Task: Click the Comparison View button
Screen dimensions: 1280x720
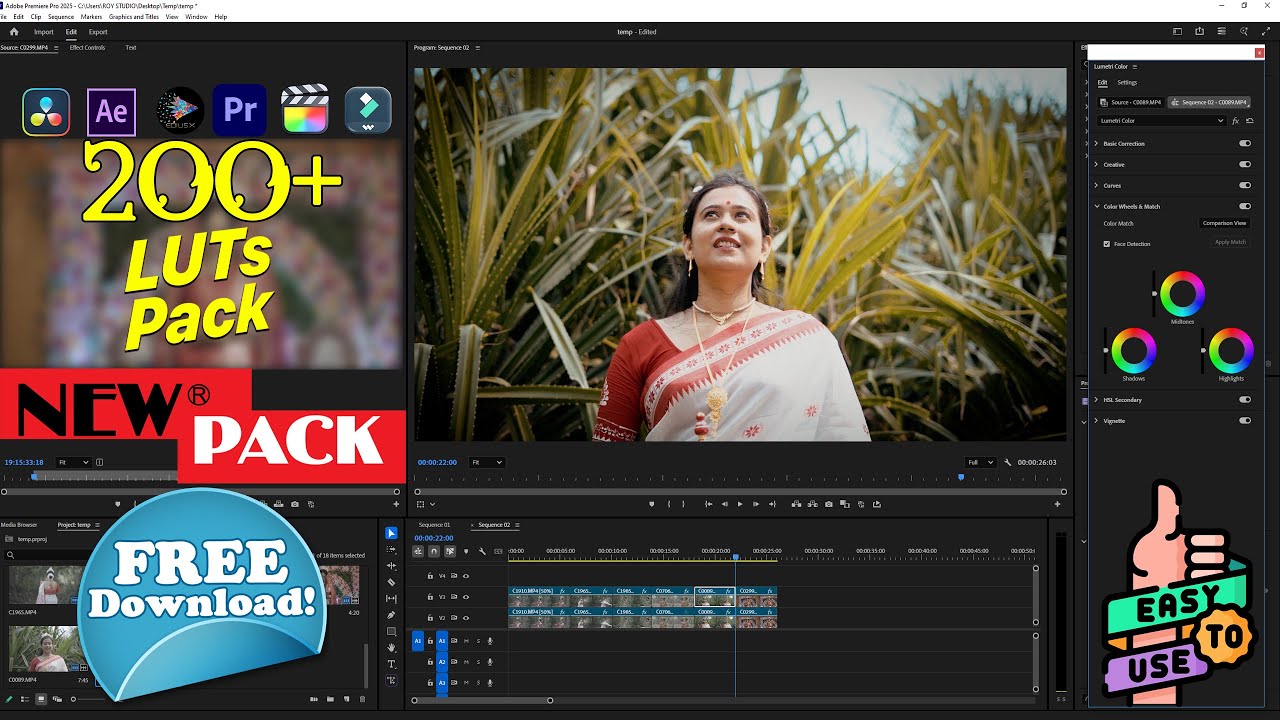Action: coord(1225,223)
